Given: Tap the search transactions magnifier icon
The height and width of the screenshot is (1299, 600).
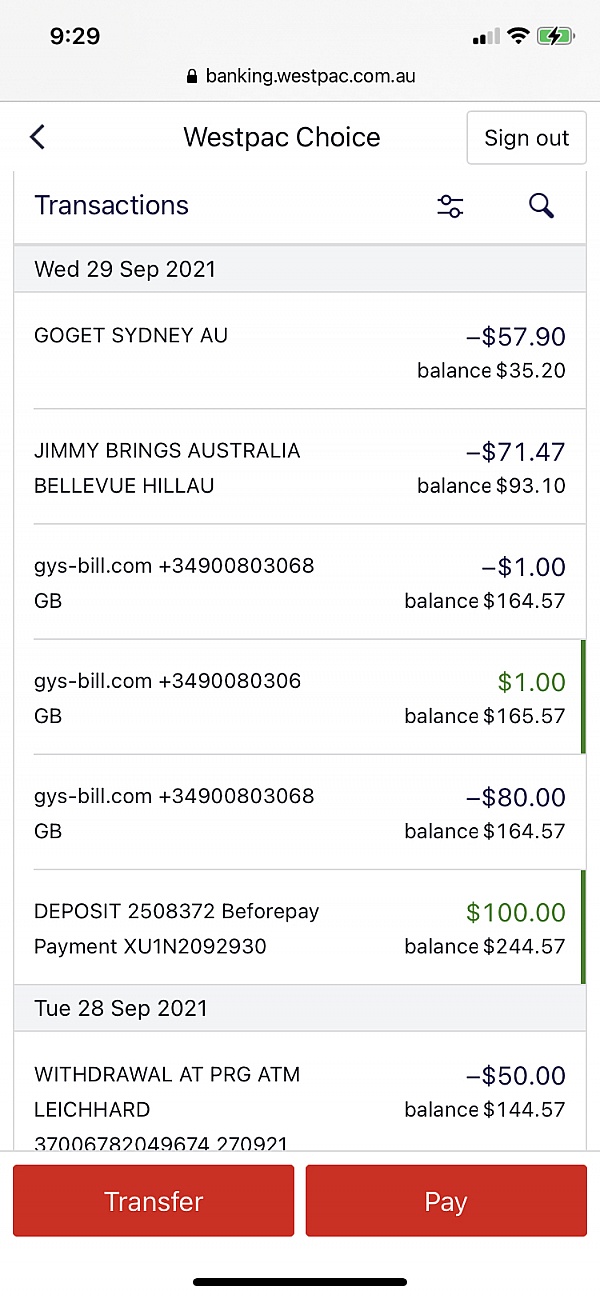Looking at the screenshot, I should click(x=541, y=206).
